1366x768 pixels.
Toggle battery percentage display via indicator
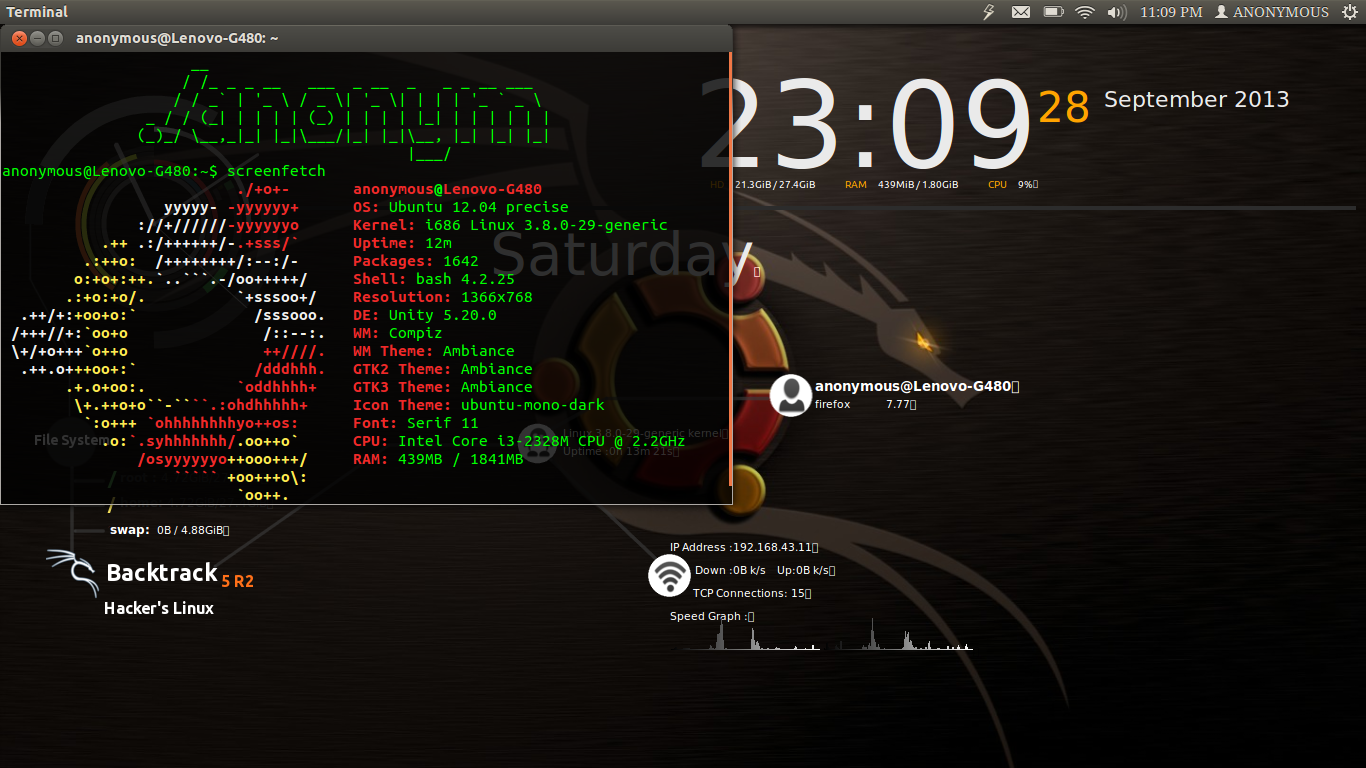point(1053,12)
